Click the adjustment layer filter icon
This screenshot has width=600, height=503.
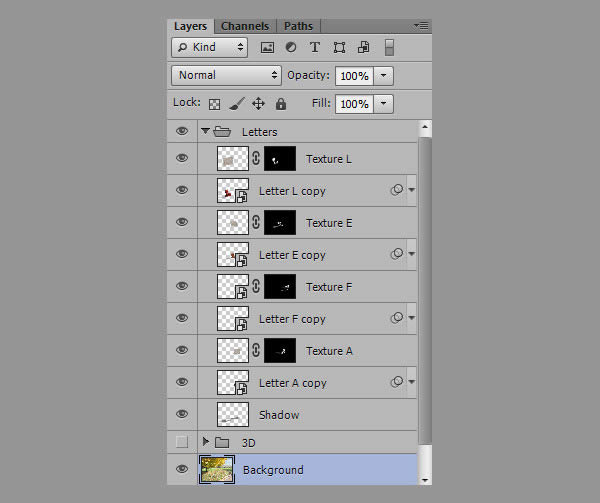[291, 47]
